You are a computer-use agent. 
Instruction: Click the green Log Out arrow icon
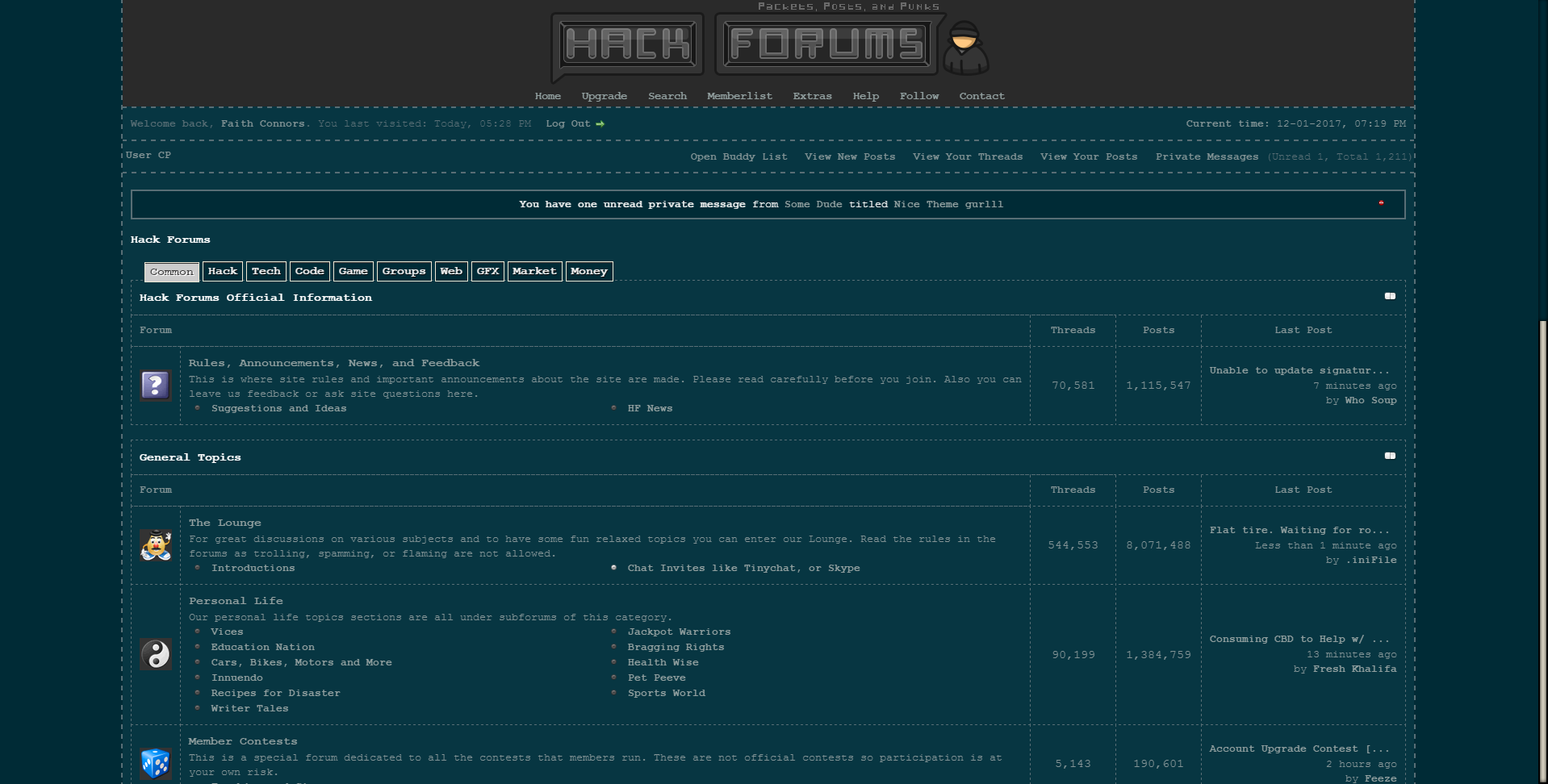point(600,124)
